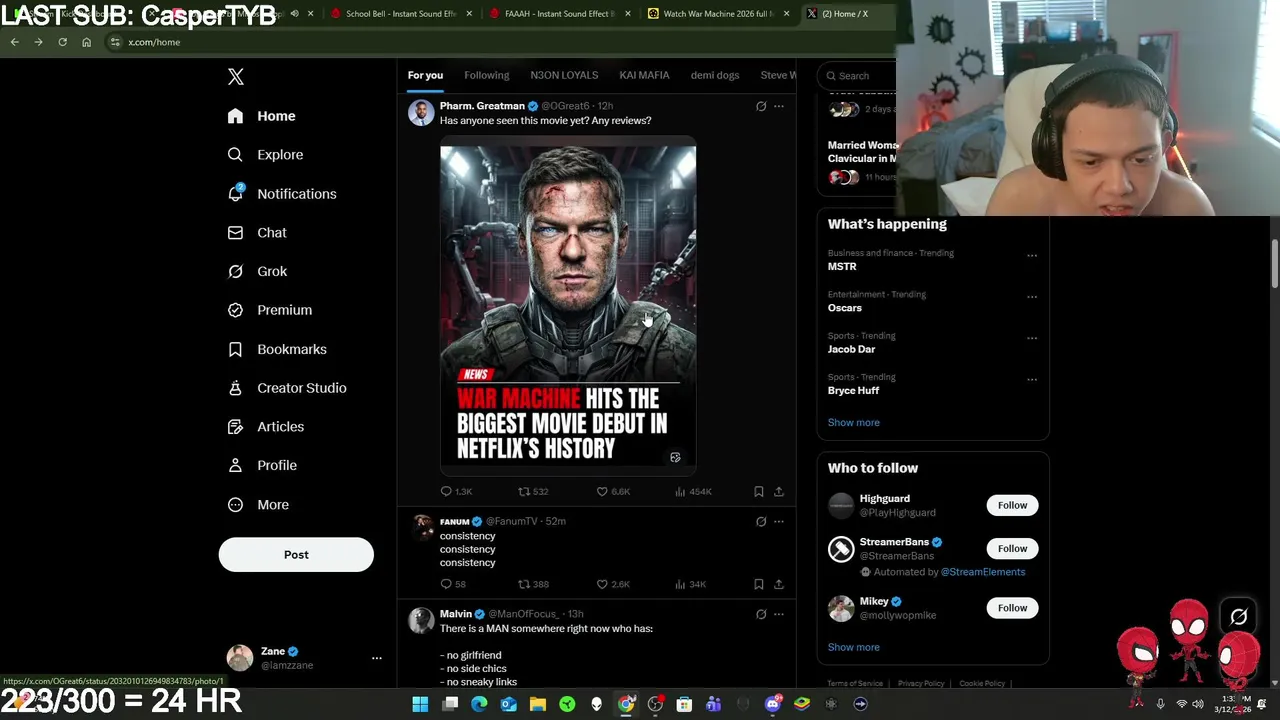The image size is (1280, 720).
Task: Repost Pharm. Greatman's post
Action: point(533,492)
